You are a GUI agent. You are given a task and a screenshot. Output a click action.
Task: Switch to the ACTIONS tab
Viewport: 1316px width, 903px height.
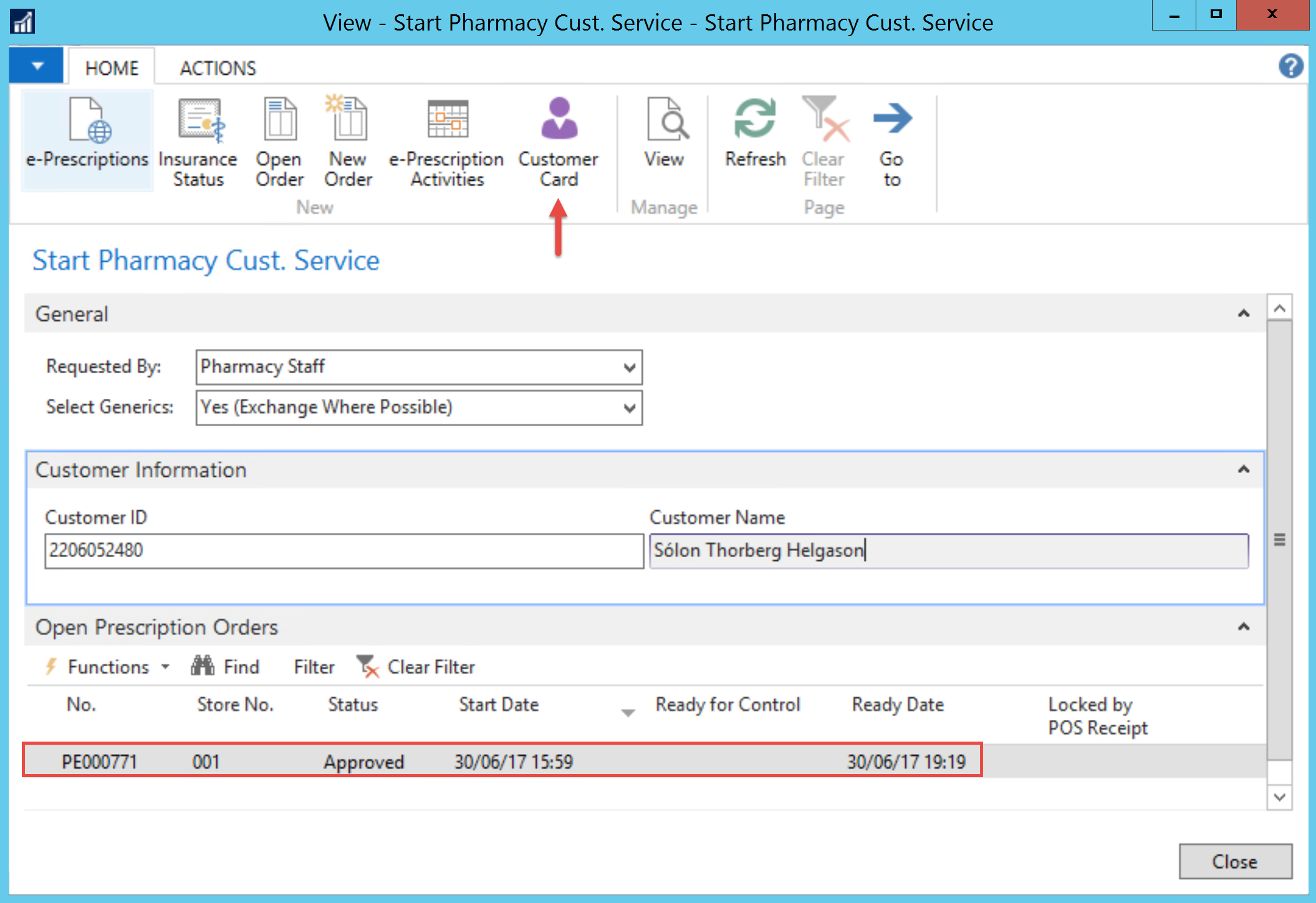pyautogui.click(x=218, y=68)
